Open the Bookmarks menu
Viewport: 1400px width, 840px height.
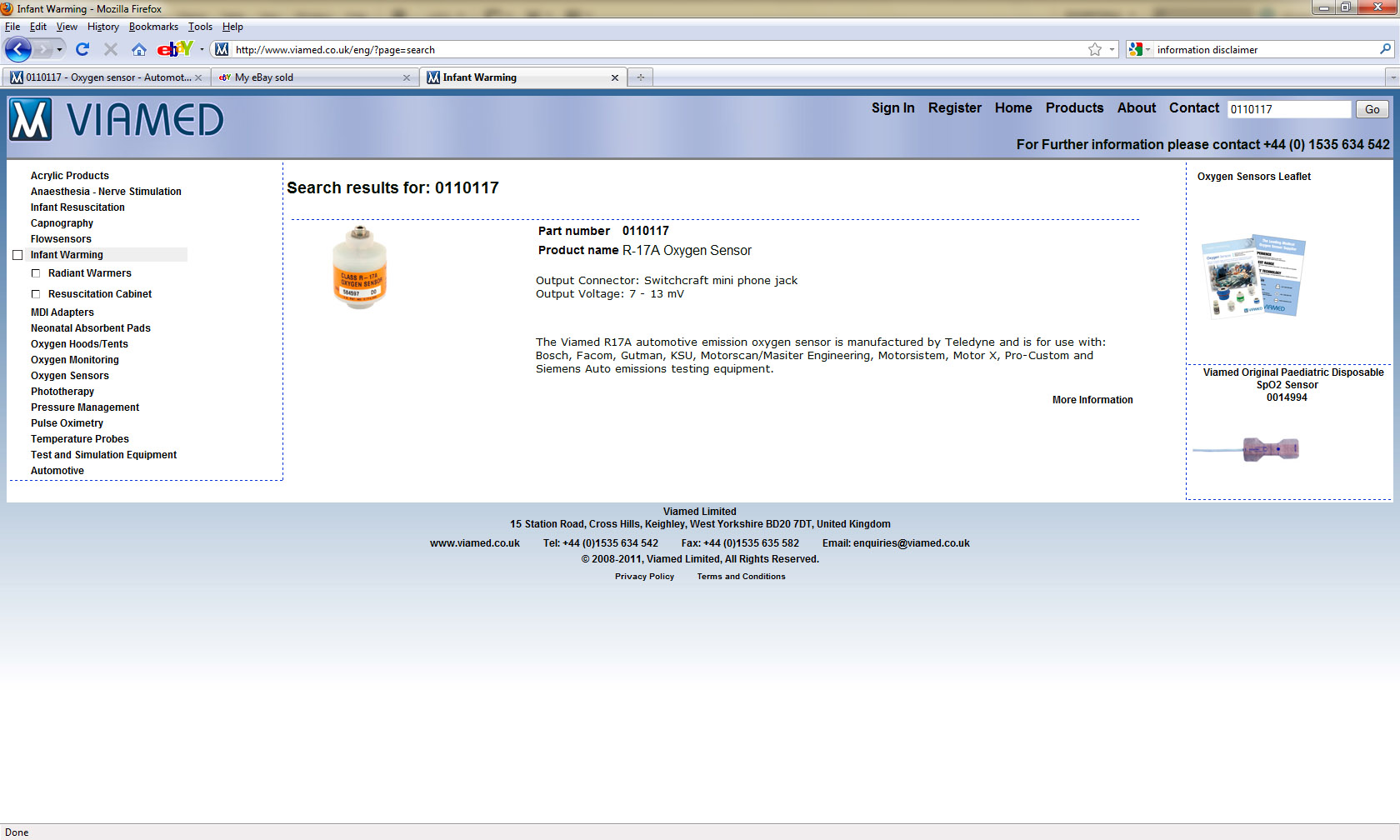153,27
